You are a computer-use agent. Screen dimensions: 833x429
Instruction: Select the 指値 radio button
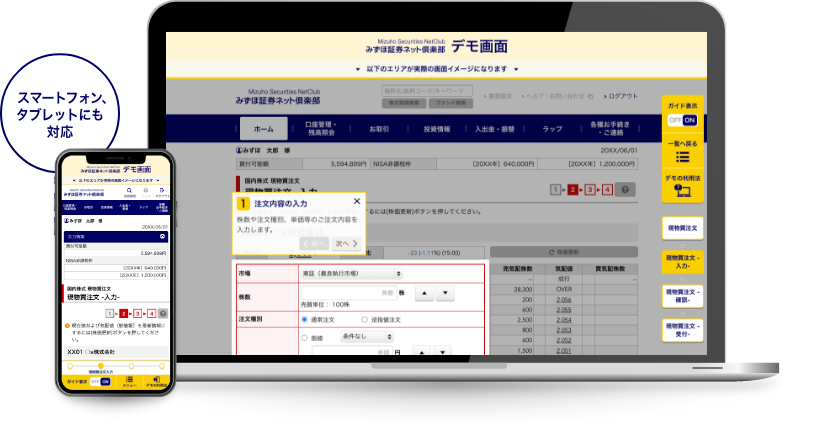coord(304,338)
